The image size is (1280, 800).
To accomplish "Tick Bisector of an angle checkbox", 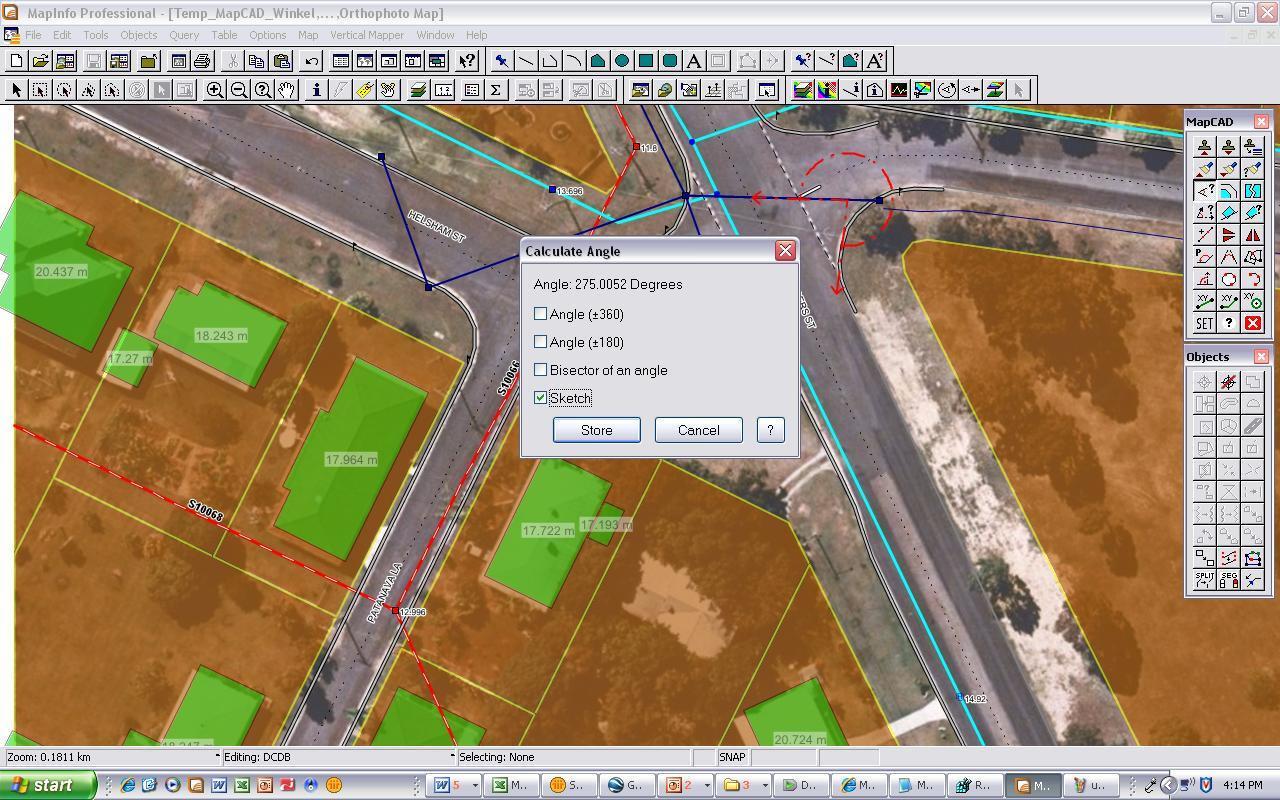I will pyautogui.click(x=541, y=370).
